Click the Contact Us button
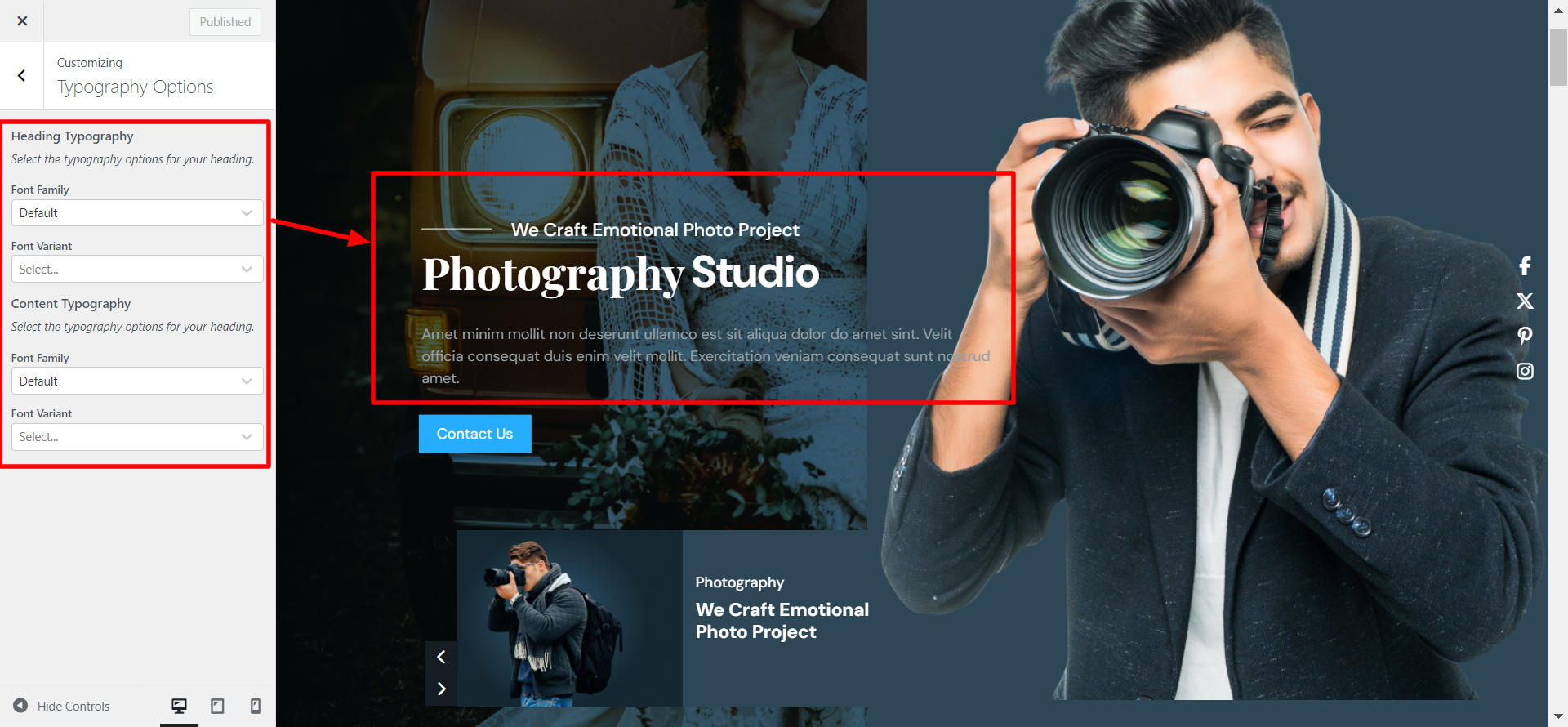Viewport: 1568px width, 727px height. pyautogui.click(x=474, y=434)
